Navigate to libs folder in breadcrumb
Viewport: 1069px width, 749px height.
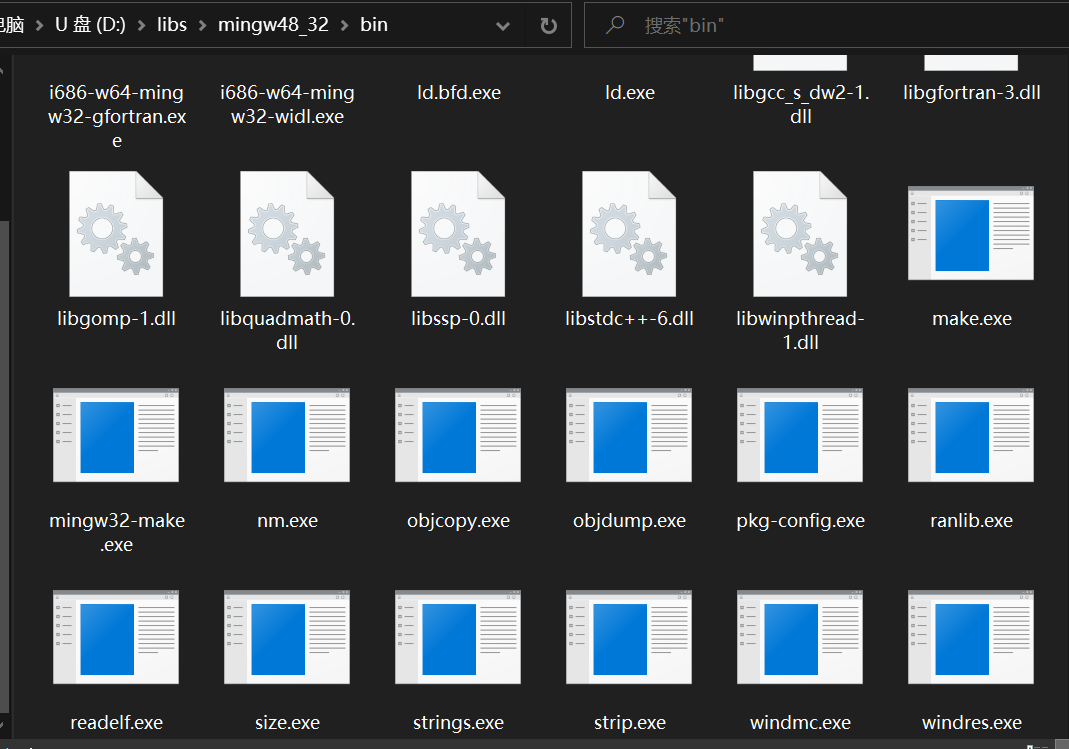click(x=172, y=26)
